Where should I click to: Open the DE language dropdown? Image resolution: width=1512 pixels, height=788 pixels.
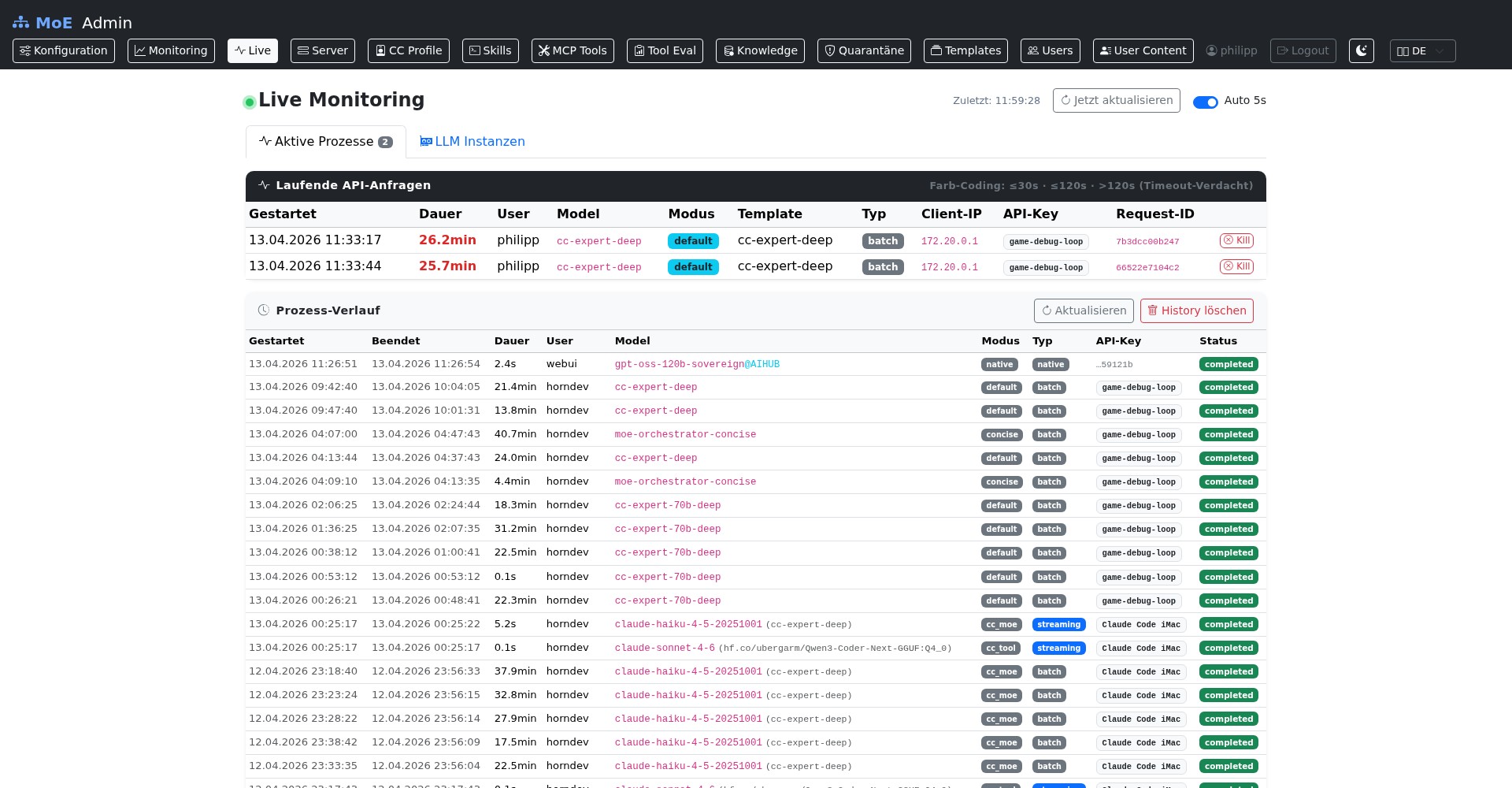pyautogui.click(x=1422, y=50)
